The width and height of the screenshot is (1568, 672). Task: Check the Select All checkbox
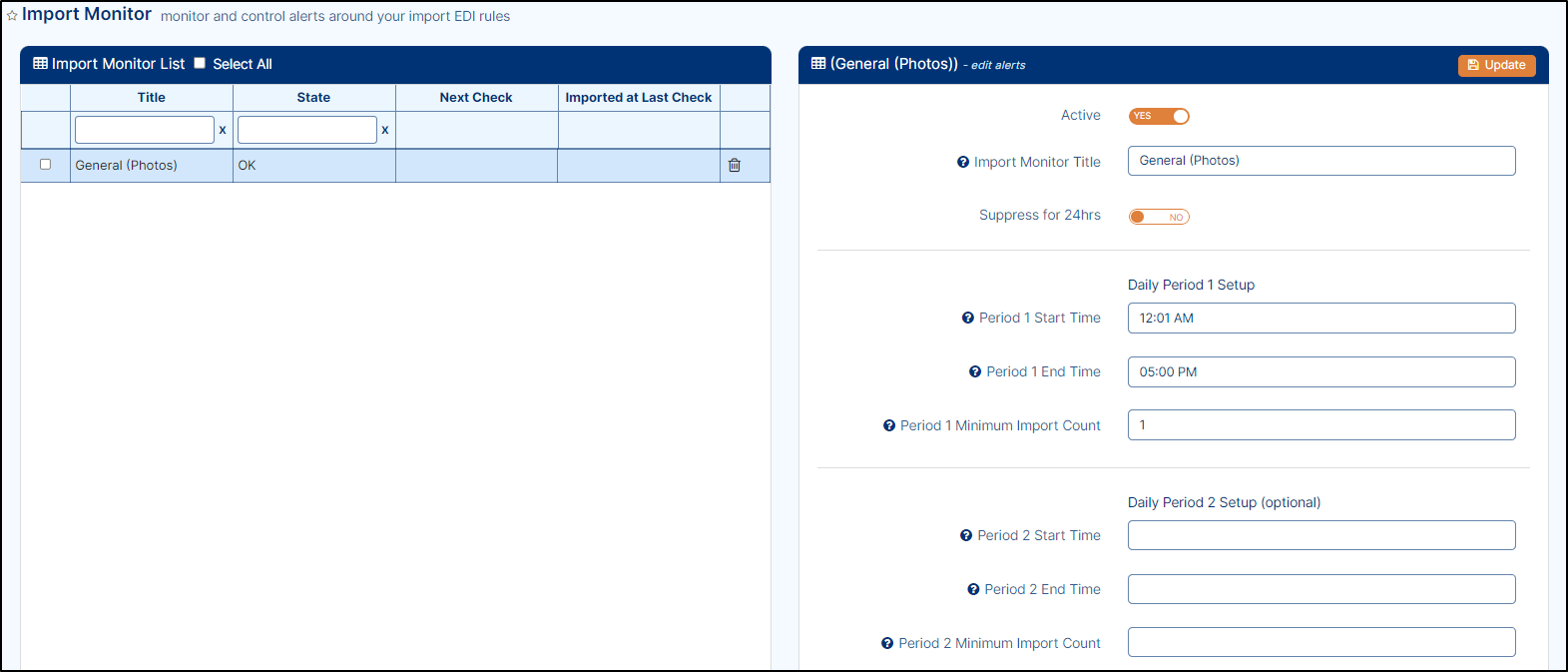[x=200, y=63]
